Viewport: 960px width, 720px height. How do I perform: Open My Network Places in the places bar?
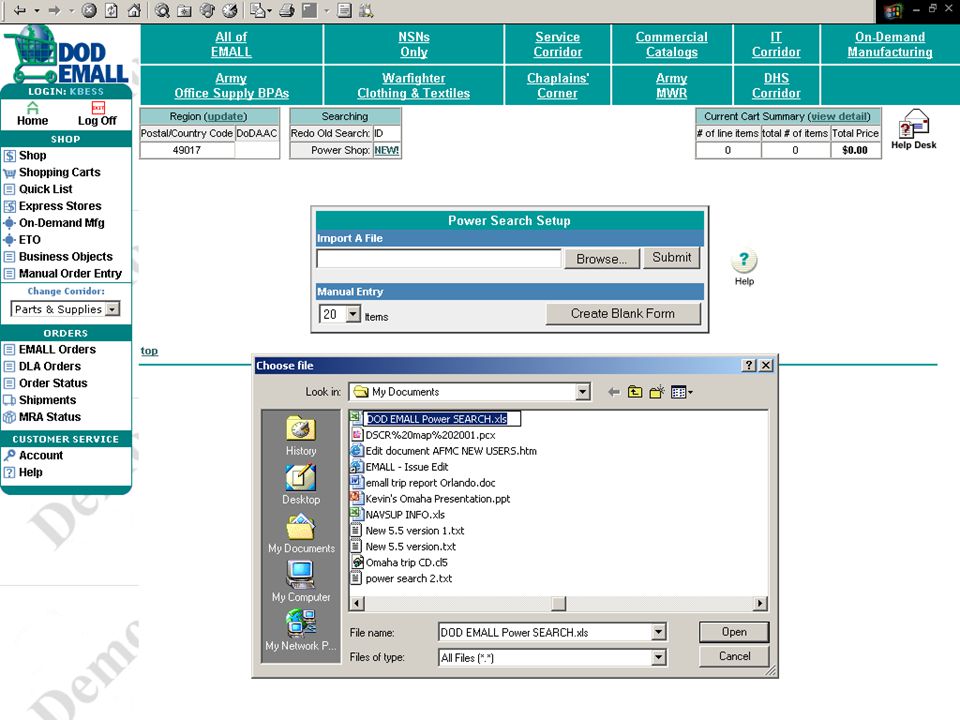click(x=301, y=631)
